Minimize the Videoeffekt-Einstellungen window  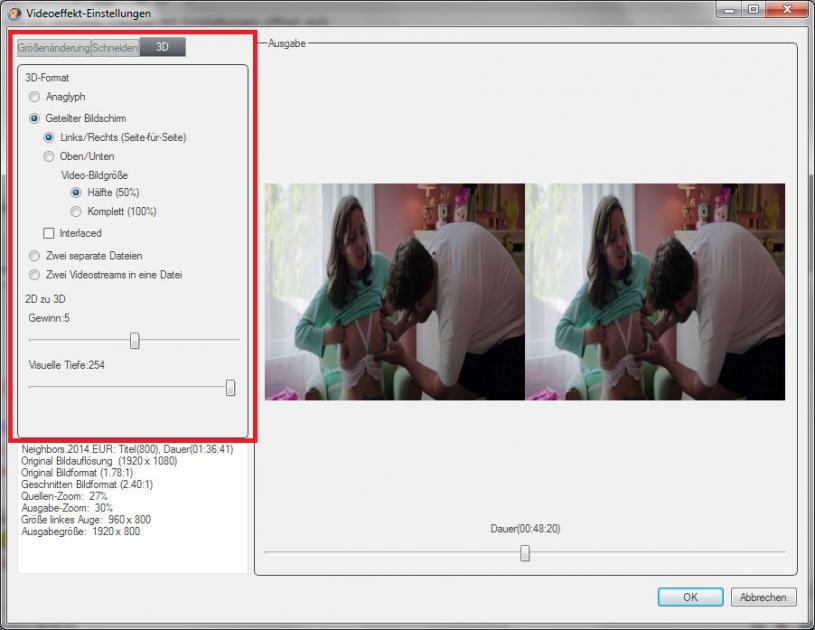(729, 9)
